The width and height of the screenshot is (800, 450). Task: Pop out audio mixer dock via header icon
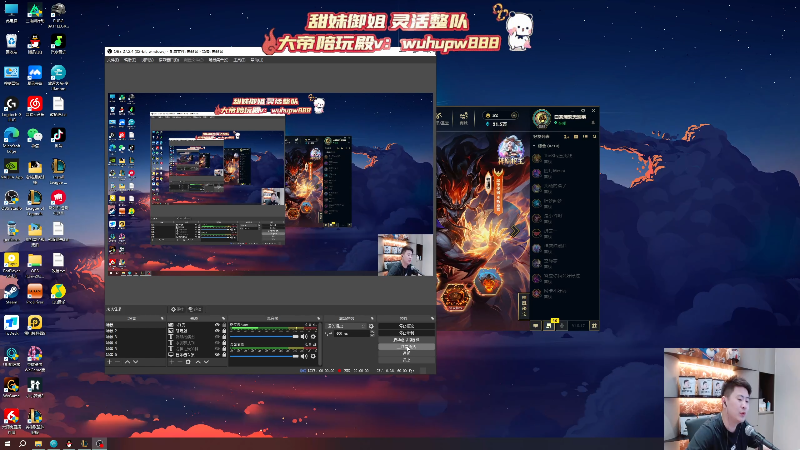319,318
